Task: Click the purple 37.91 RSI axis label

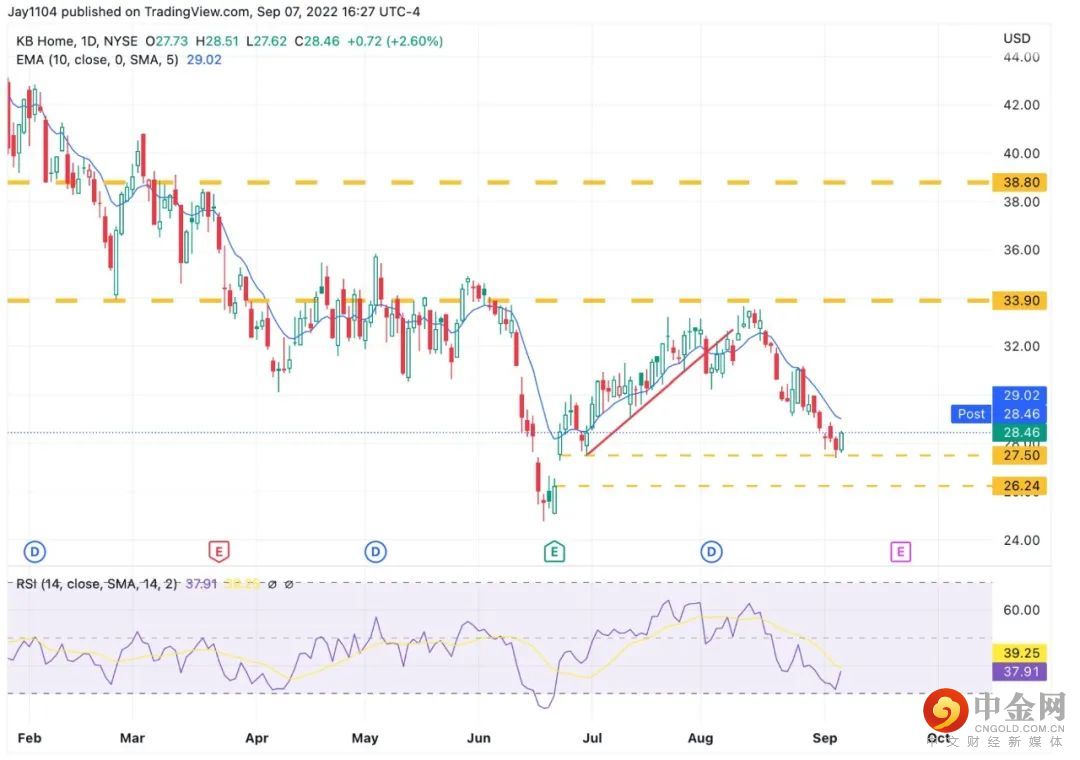Action: (x=1020, y=671)
